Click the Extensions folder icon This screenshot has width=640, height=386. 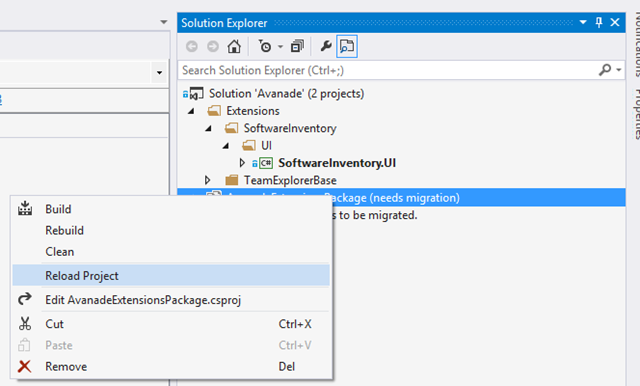click(214, 111)
